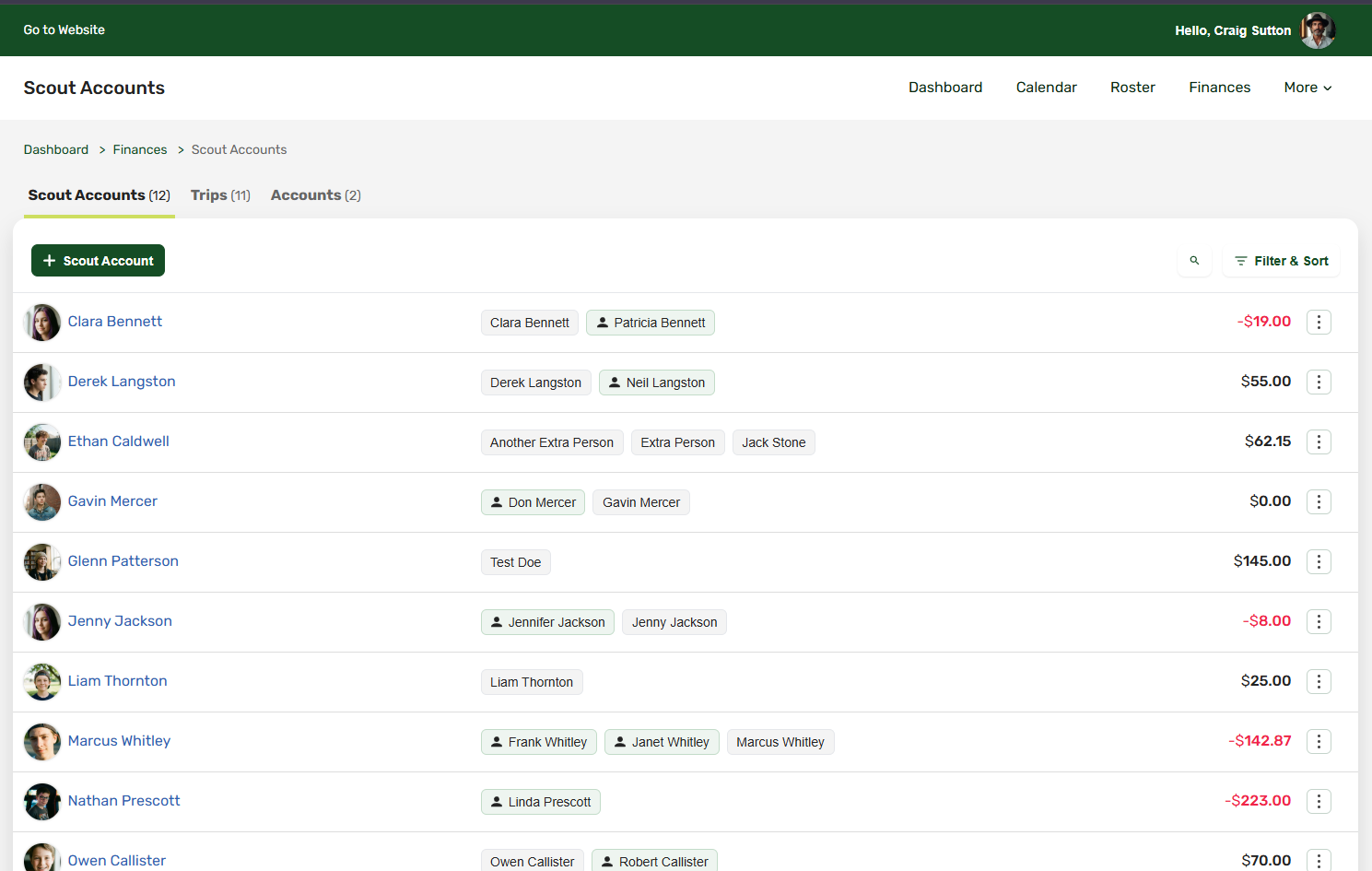Click Marcus Whitley's avatar photo
1372x871 pixels.
[42, 742]
